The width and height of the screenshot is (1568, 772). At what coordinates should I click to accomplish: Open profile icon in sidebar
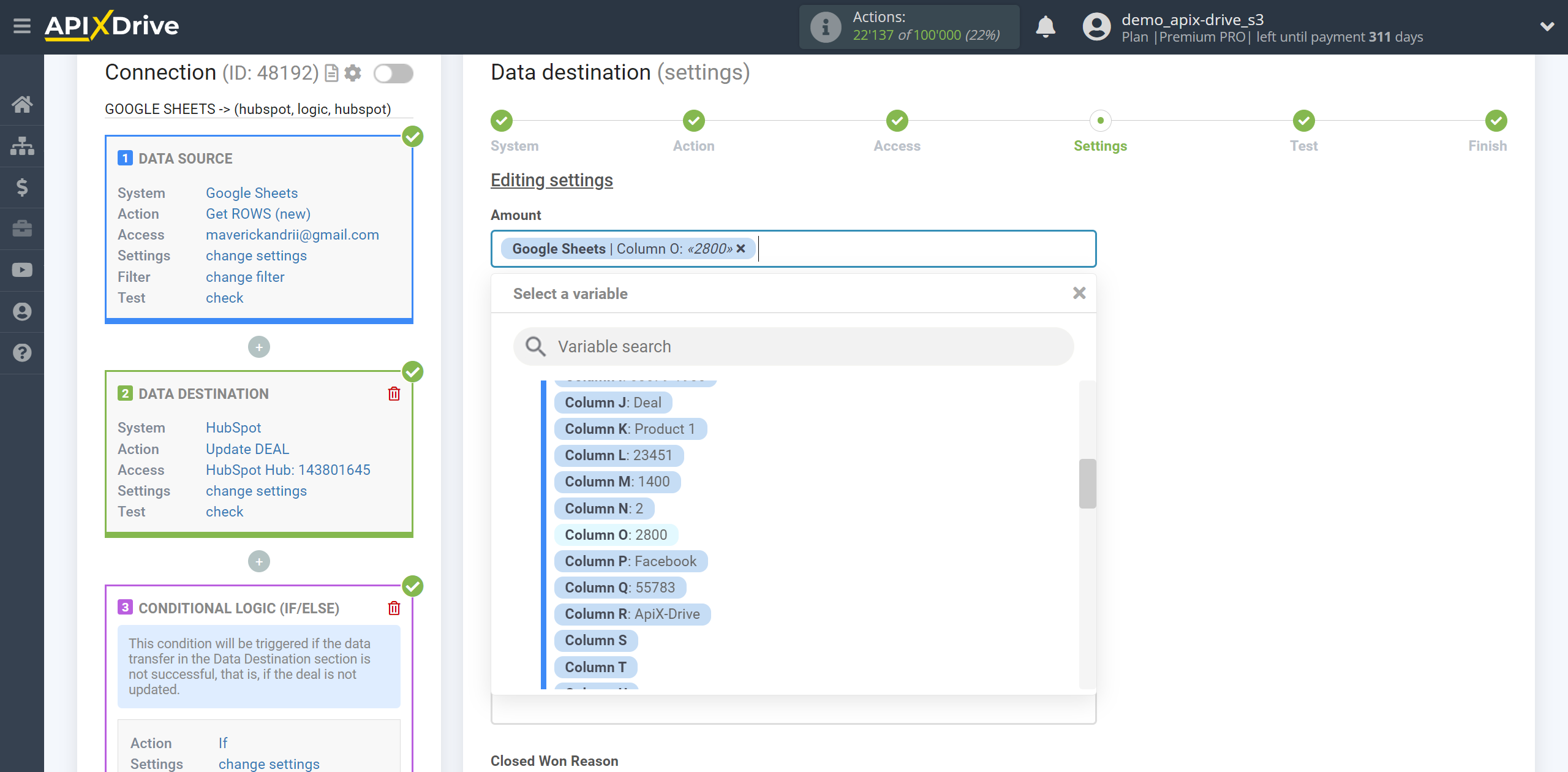click(x=22, y=311)
